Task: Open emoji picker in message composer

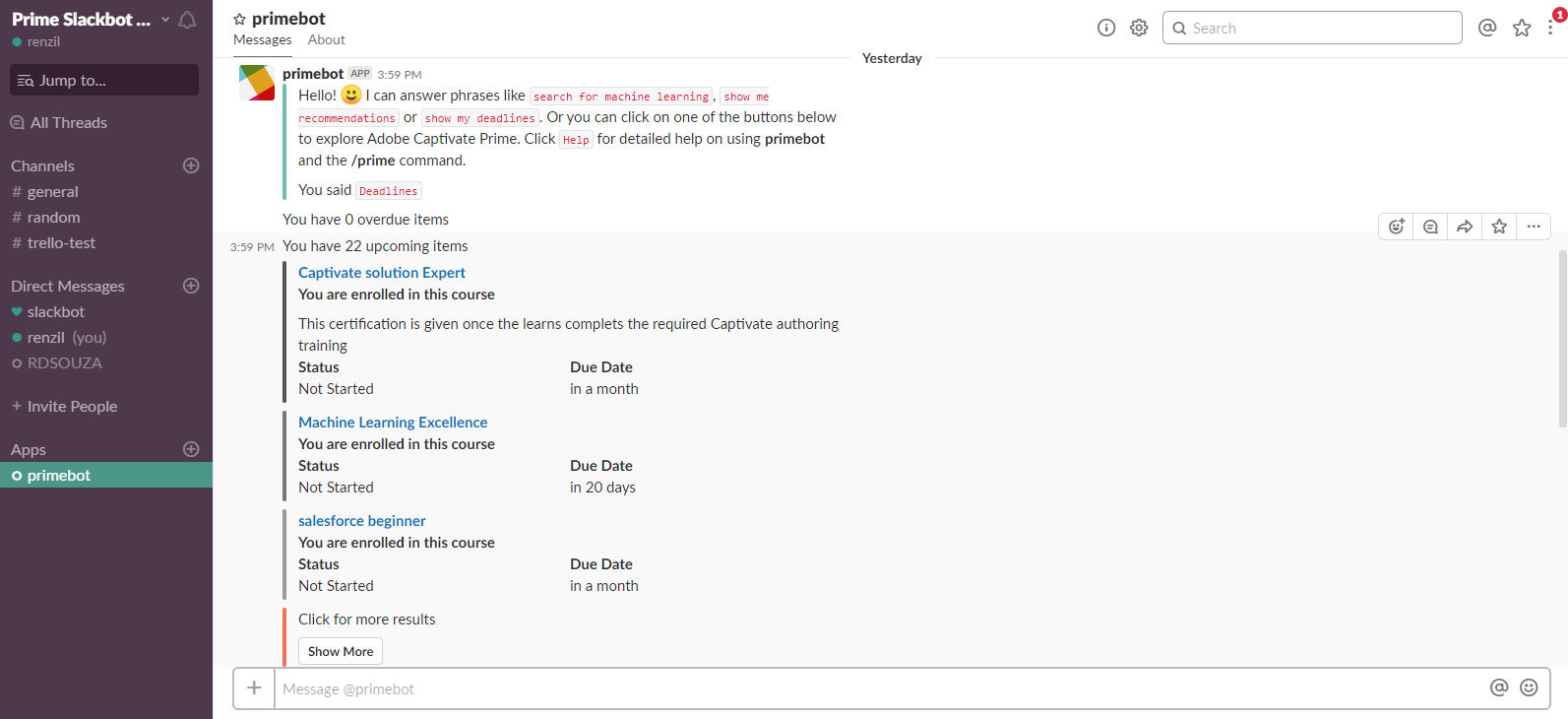Action: (1529, 687)
